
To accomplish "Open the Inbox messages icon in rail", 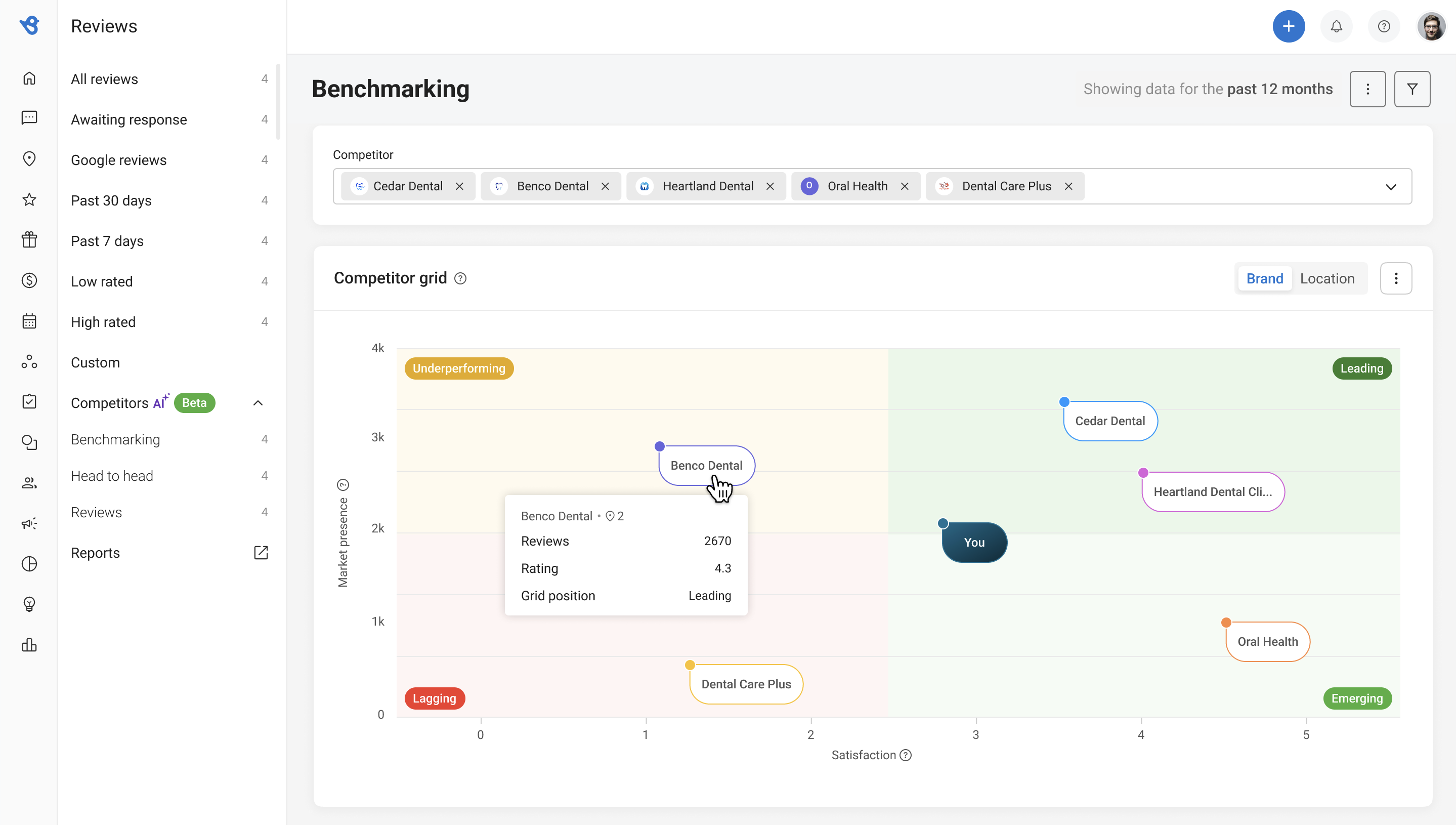I will [x=29, y=118].
